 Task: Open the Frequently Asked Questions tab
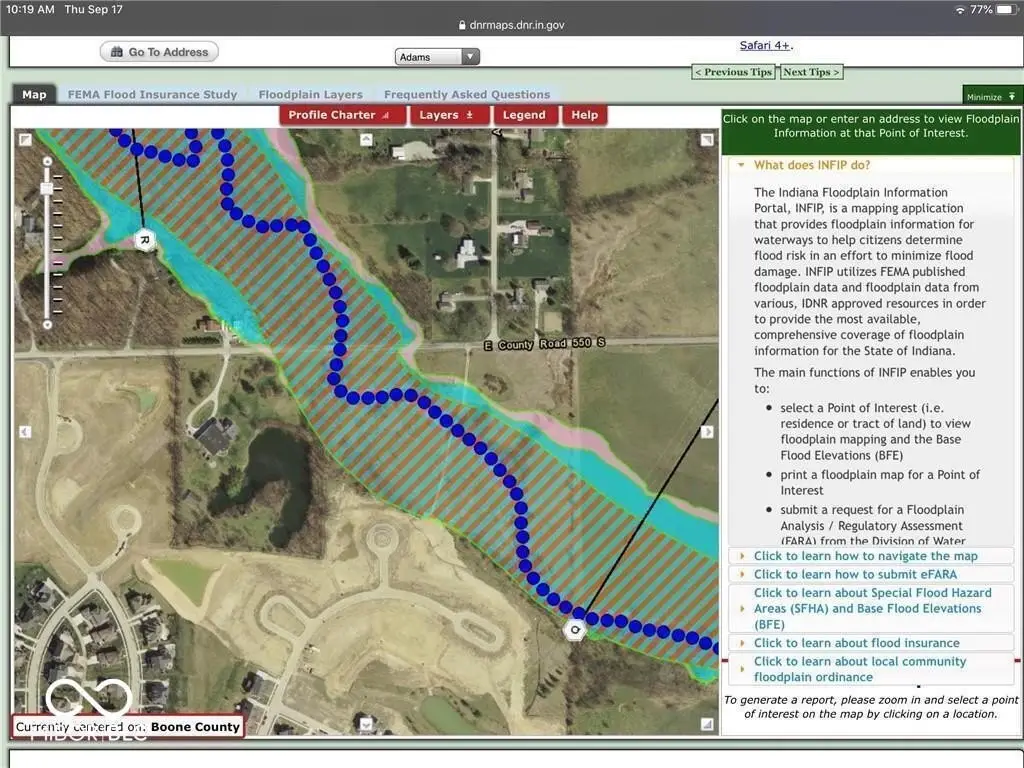pyautogui.click(x=467, y=95)
